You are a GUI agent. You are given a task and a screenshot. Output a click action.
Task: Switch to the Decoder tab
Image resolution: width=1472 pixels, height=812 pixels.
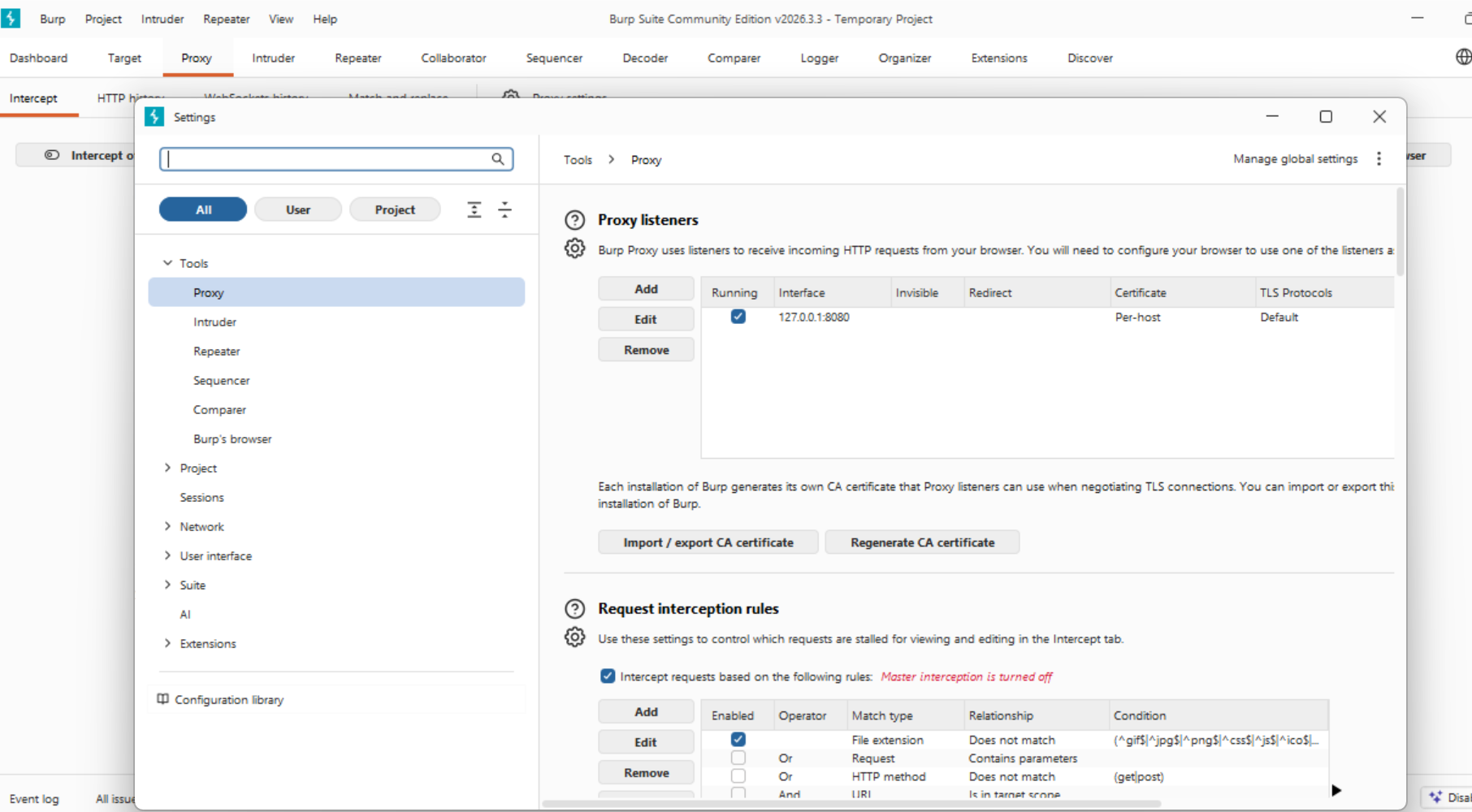click(645, 58)
